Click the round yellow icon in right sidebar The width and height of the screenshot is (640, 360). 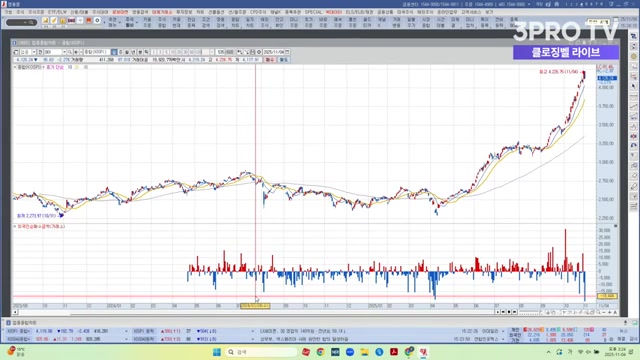(x=633, y=56)
